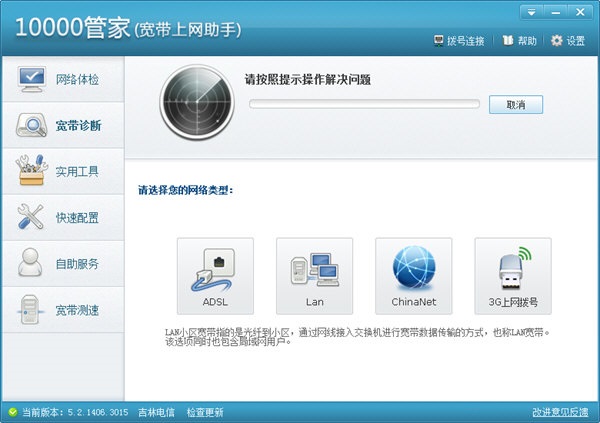This screenshot has height=423, width=600.
Task: Click the 帮助 book icon
Action: (507, 40)
